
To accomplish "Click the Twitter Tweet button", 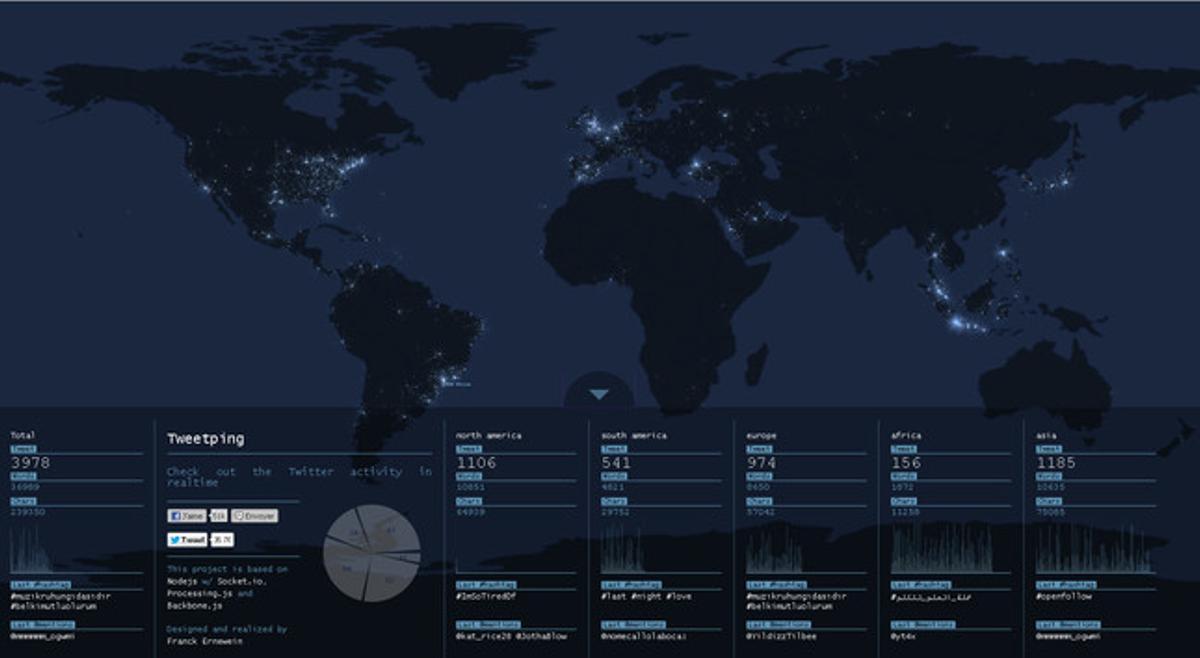I will (187, 540).
